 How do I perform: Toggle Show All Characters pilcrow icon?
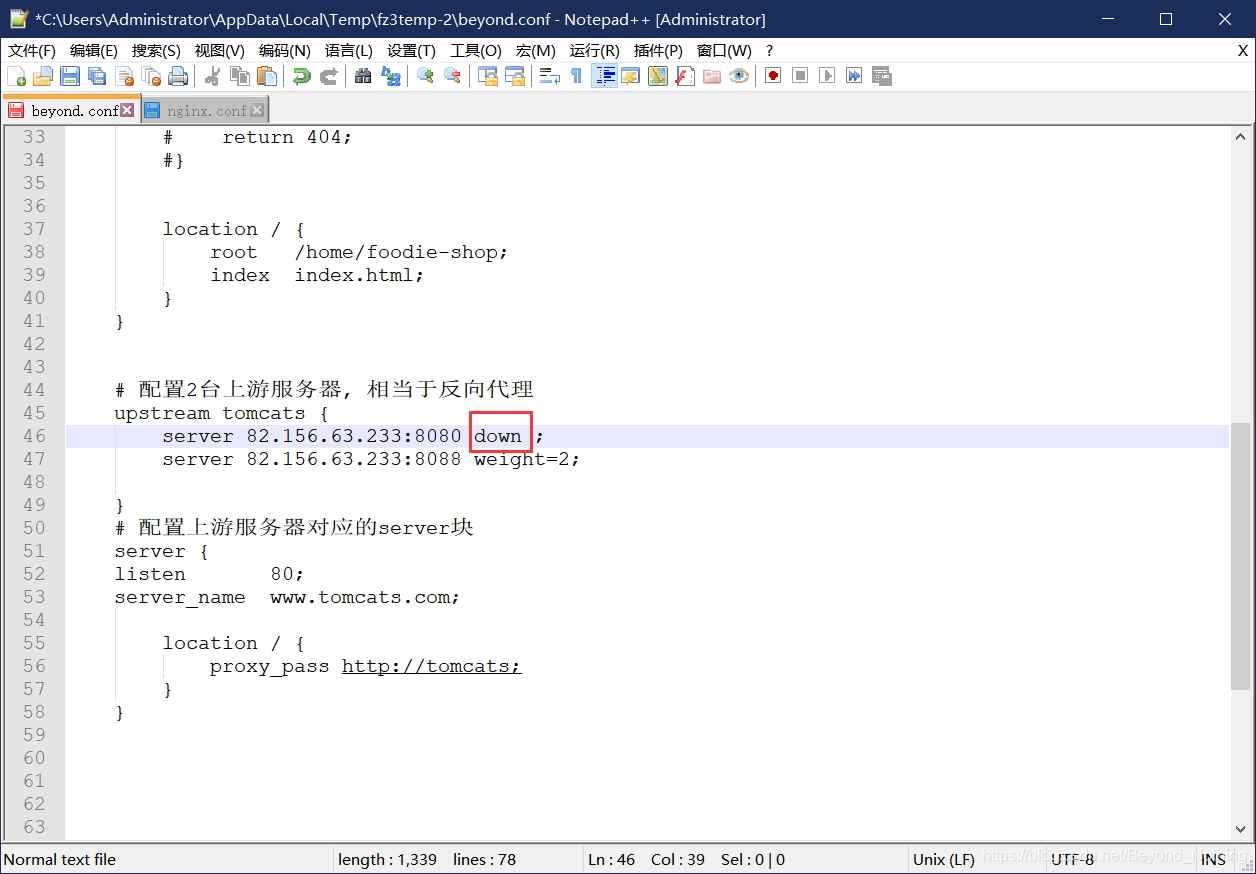tap(576, 76)
